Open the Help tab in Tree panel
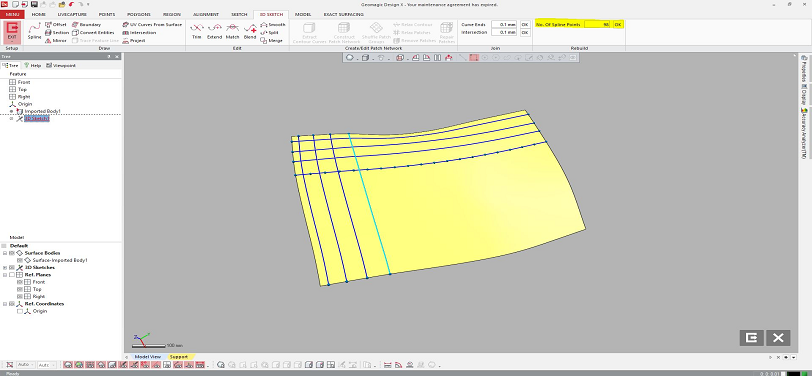The height and width of the screenshot is (376, 812). tap(33, 65)
